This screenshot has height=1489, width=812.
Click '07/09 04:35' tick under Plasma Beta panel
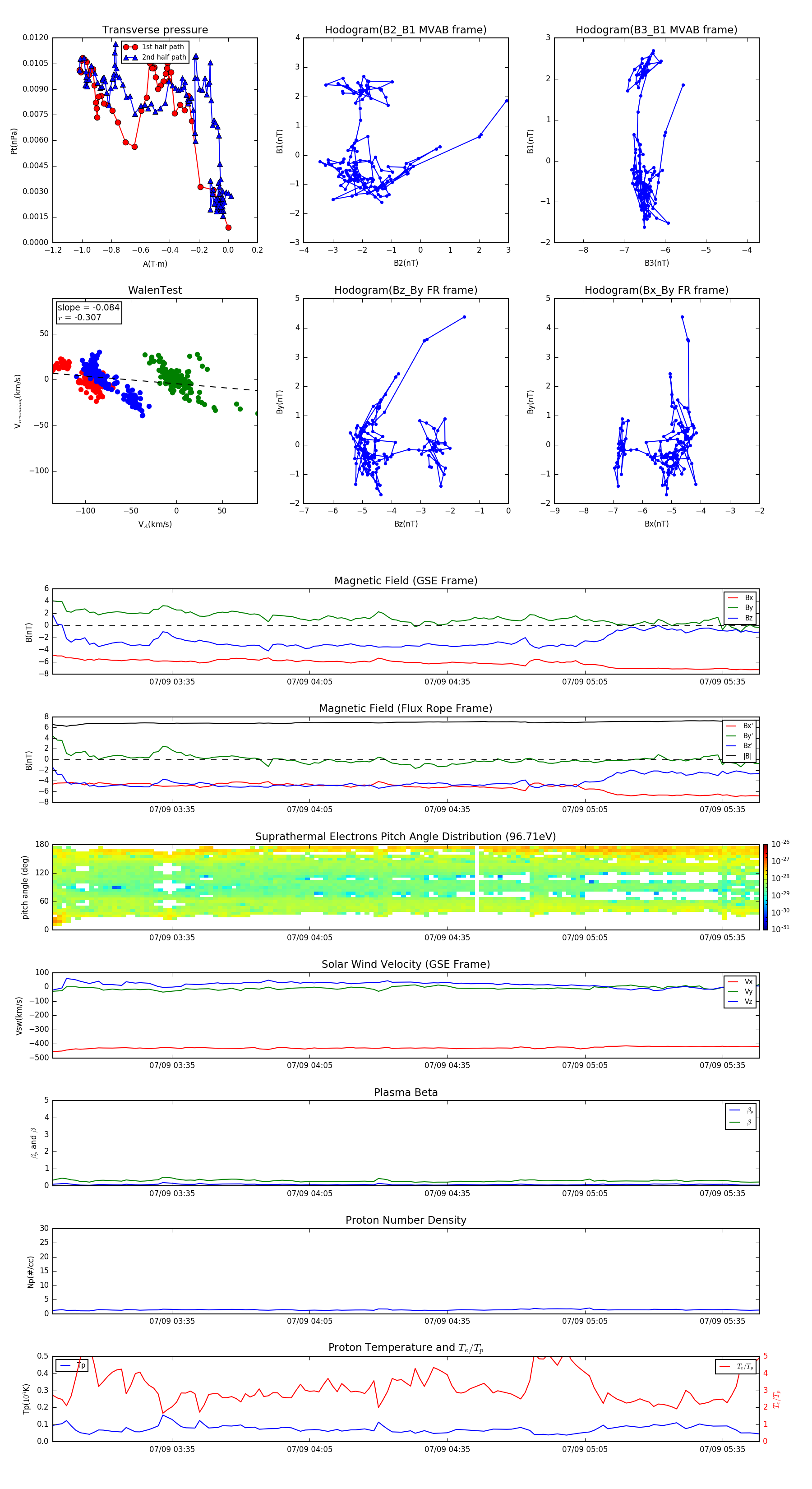pyautogui.click(x=447, y=1193)
